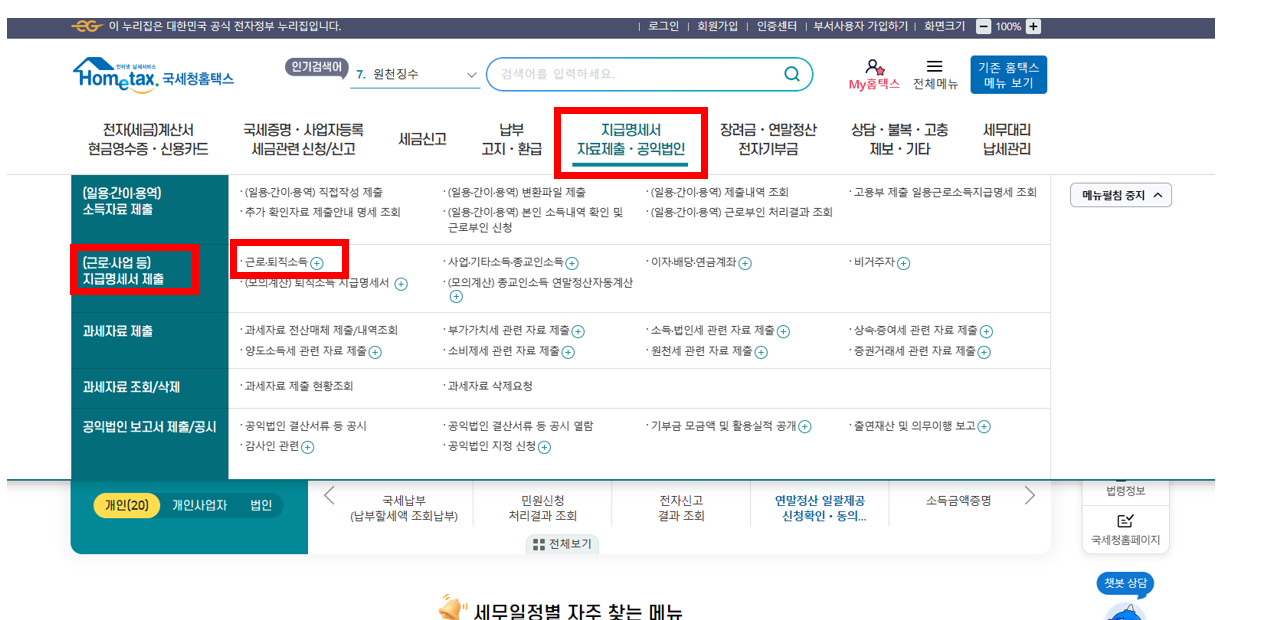Click the 전체메뉴 hamburger icon

click(x=934, y=68)
